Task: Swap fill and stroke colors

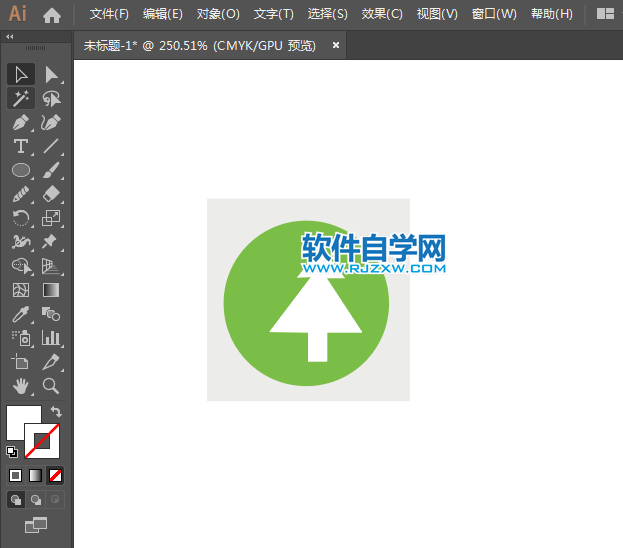Action: pyautogui.click(x=56, y=412)
